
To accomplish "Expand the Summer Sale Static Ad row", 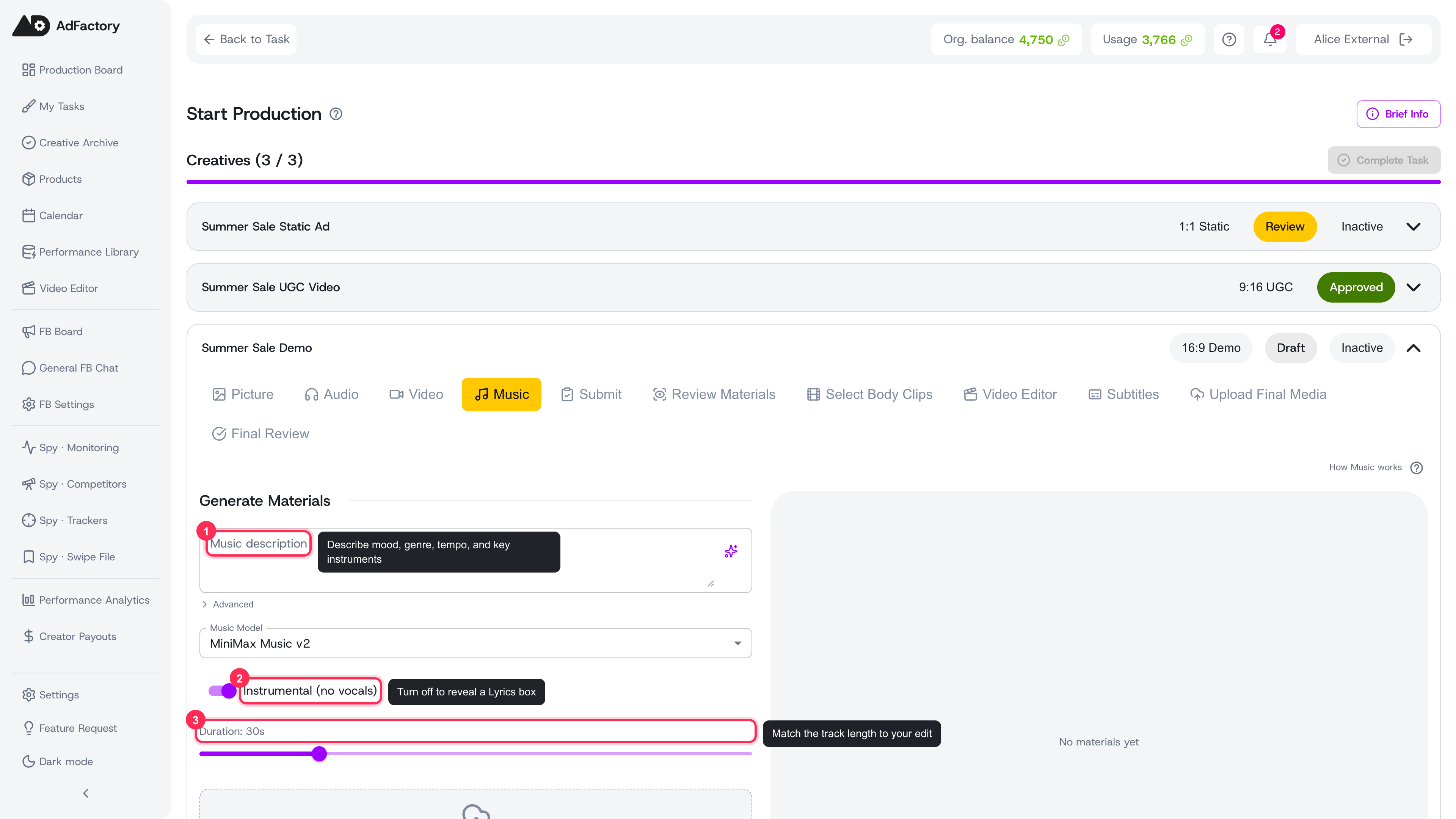I will 1414,227.
